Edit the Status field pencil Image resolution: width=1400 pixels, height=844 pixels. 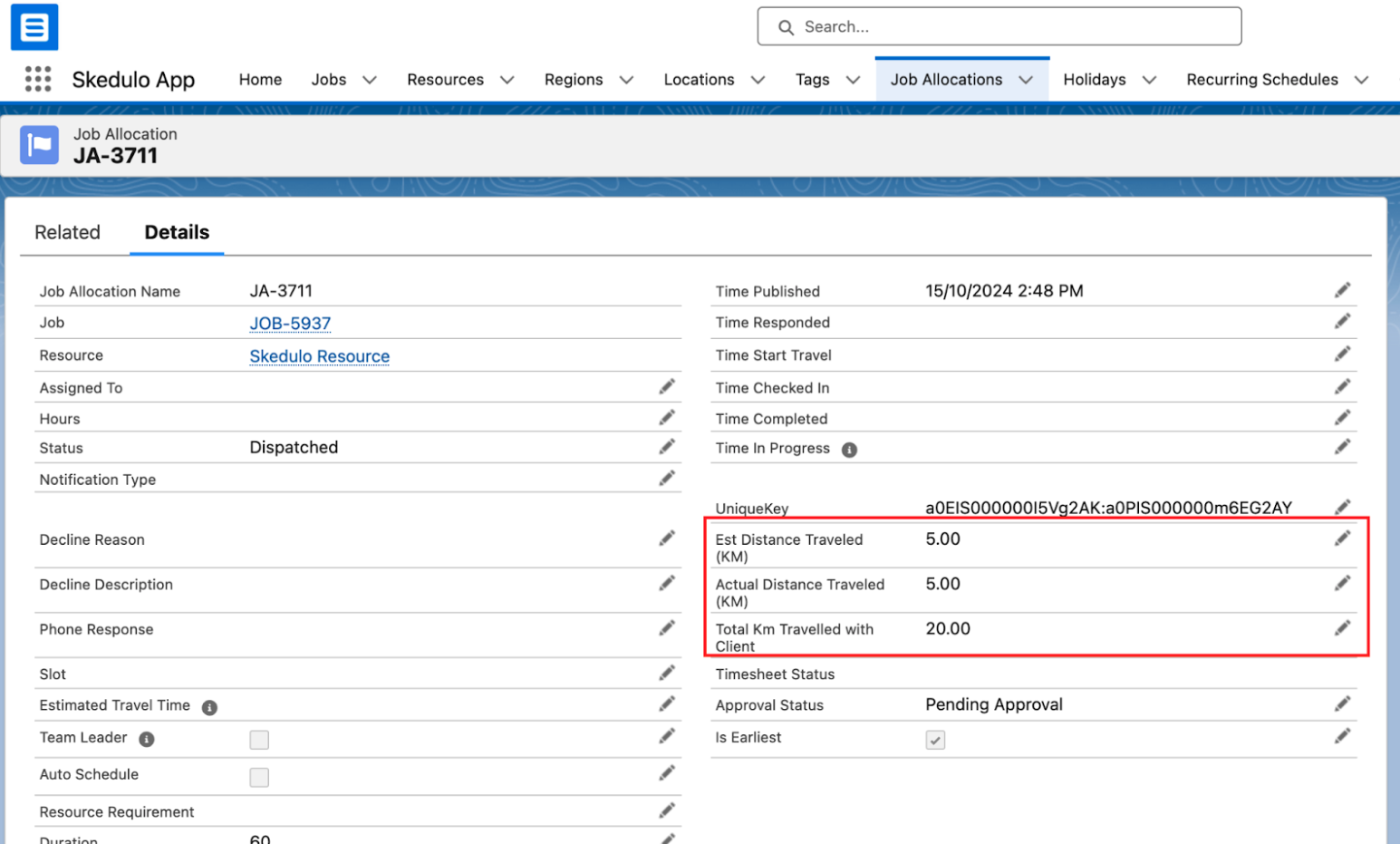pyautogui.click(x=667, y=447)
